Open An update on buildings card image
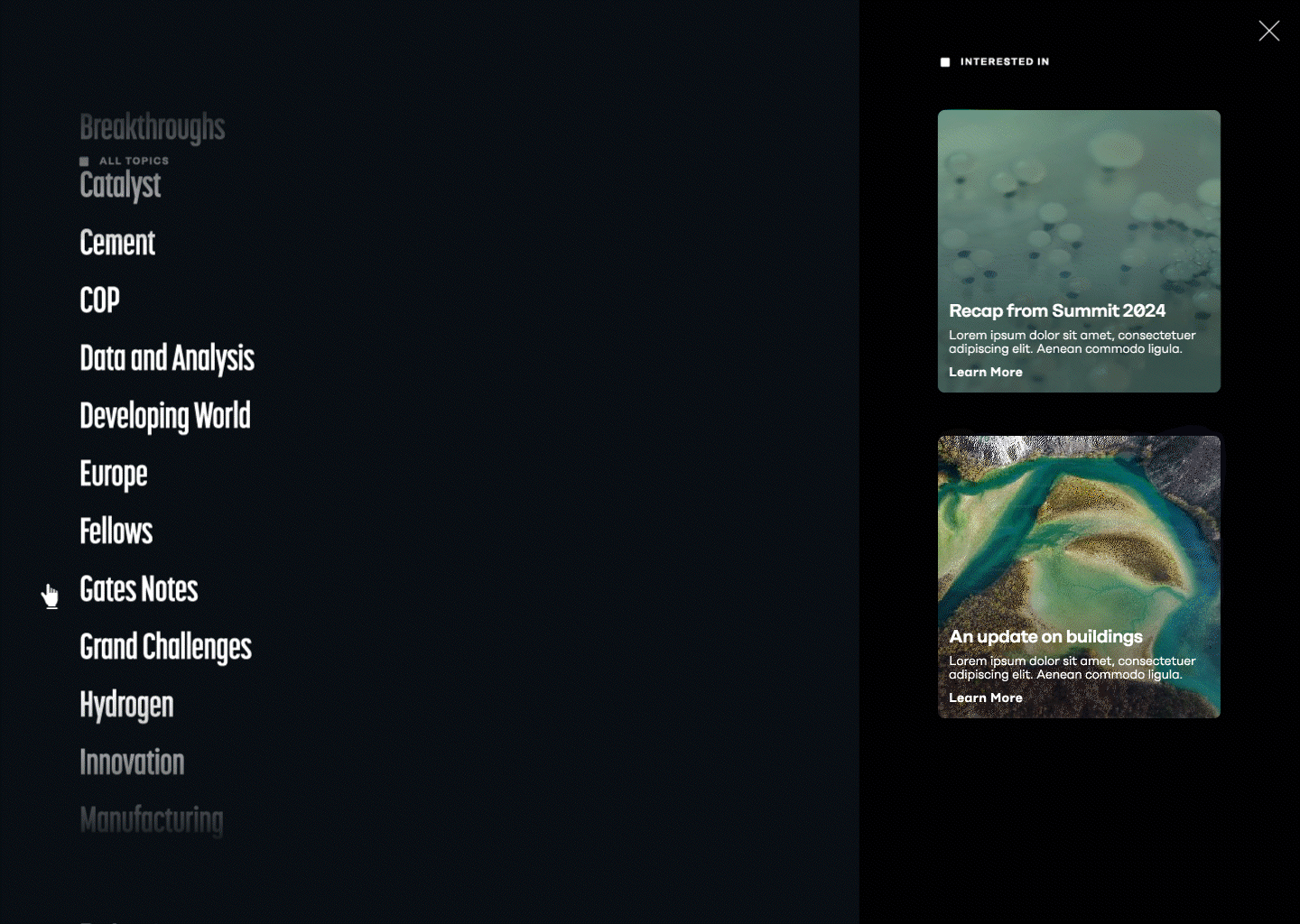1300x924 pixels. 1079,577
